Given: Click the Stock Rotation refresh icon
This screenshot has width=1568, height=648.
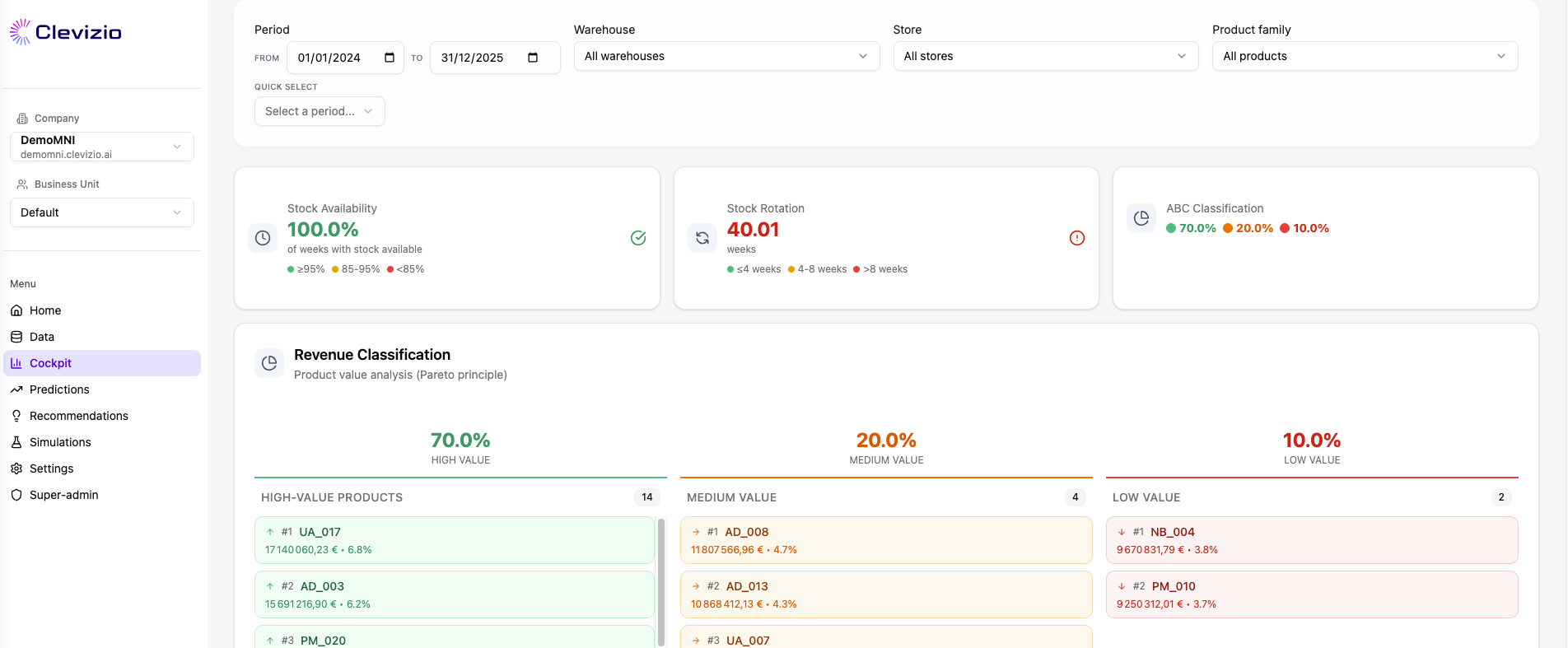Looking at the screenshot, I should pos(702,238).
